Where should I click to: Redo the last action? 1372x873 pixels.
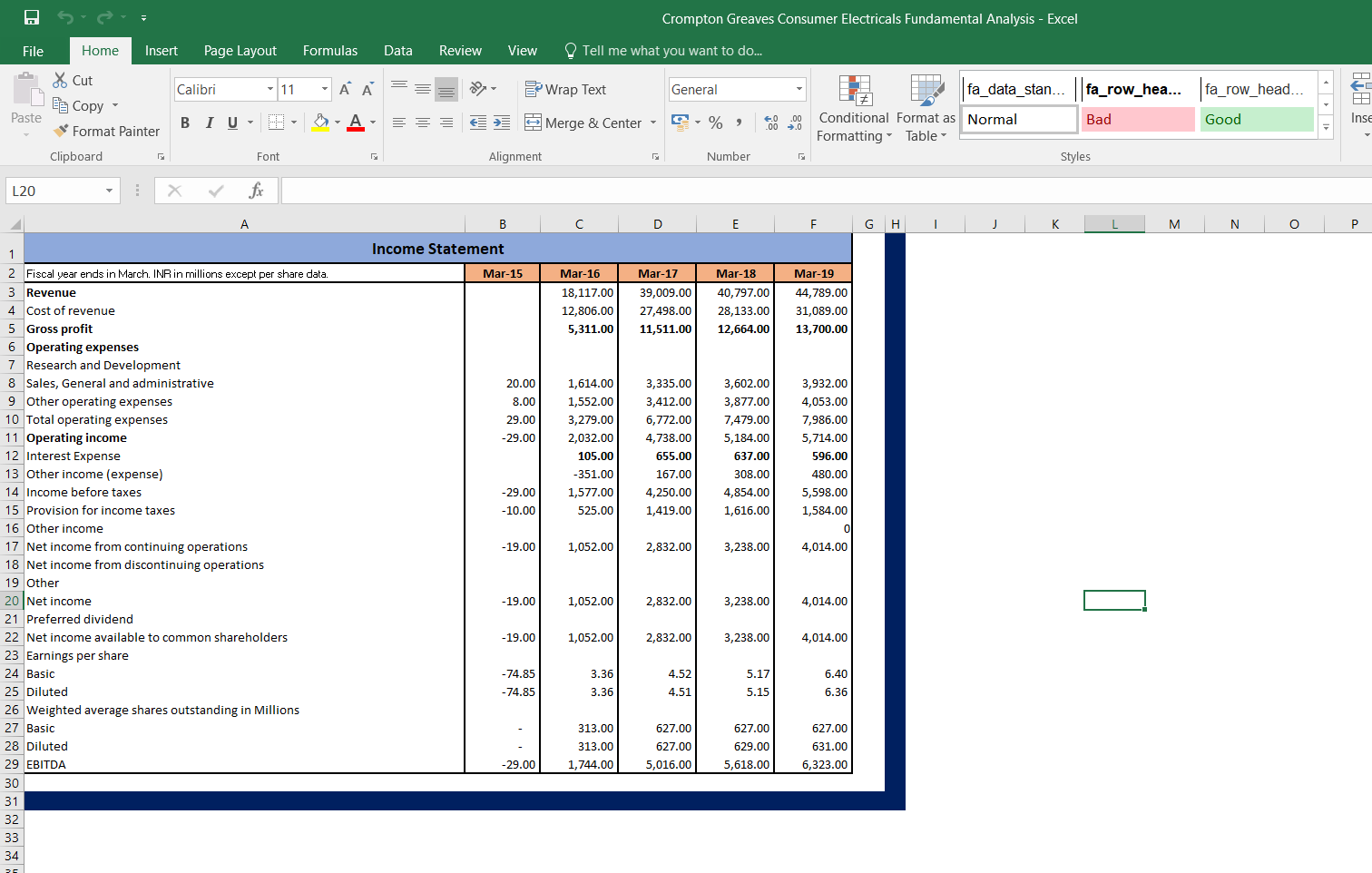point(105,17)
